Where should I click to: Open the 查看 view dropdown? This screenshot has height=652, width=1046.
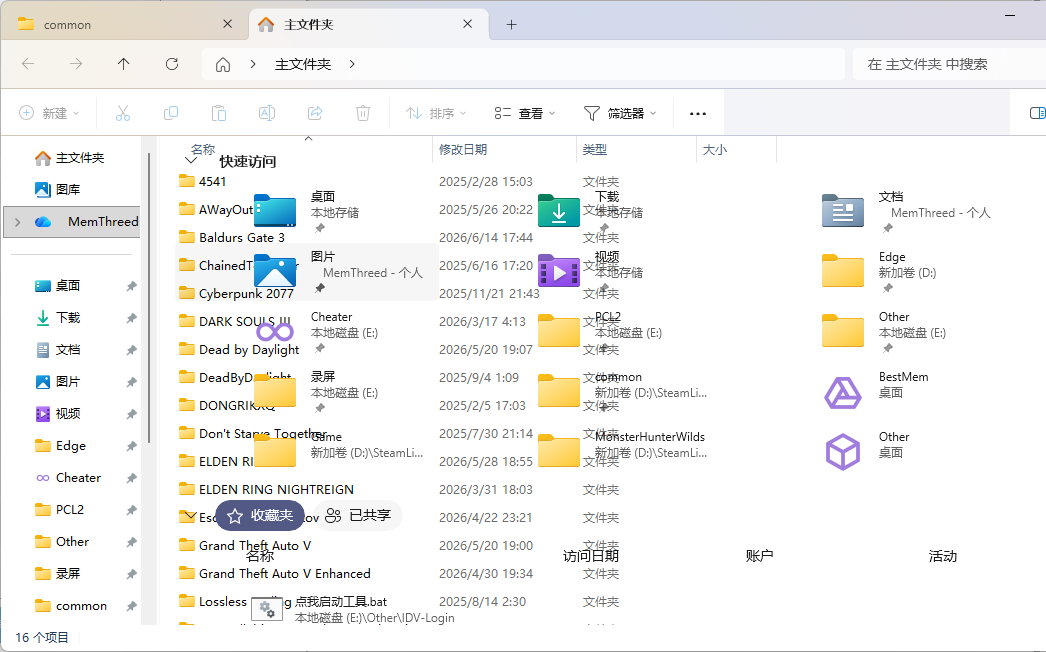(x=525, y=113)
